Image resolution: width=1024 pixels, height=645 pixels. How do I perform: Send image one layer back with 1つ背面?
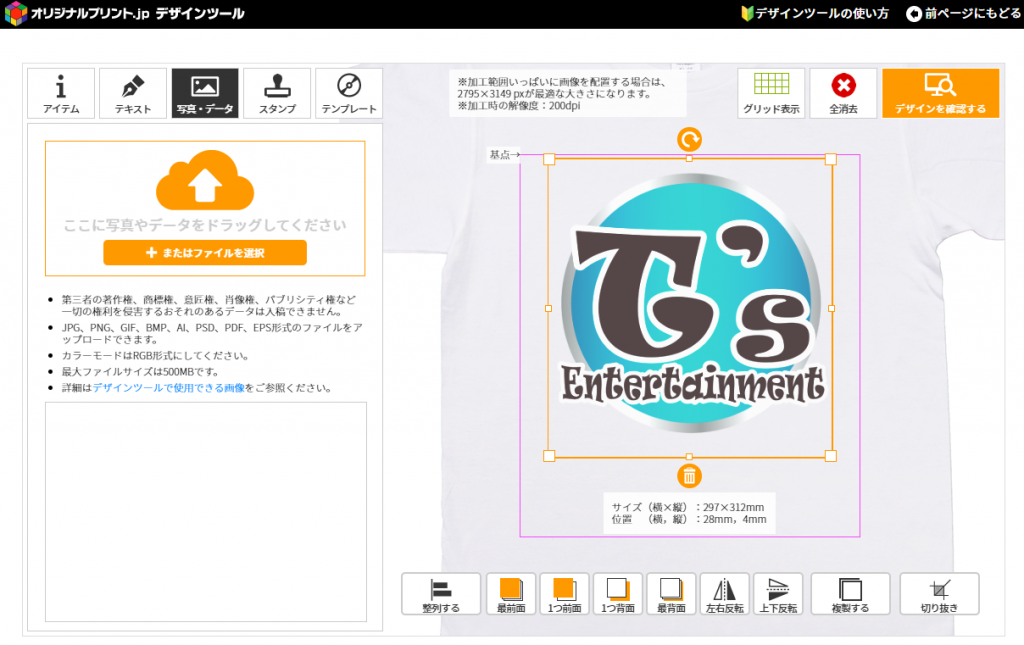pos(618,594)
